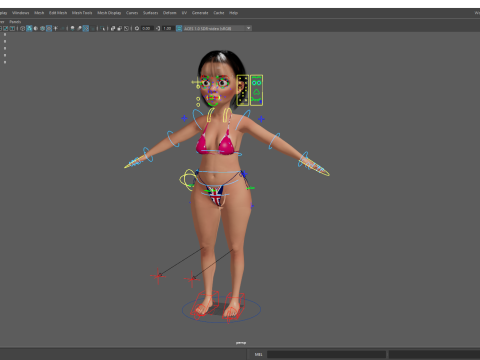
Task: Select yellow face slider control panel
Action: click(x=243, y=90)
